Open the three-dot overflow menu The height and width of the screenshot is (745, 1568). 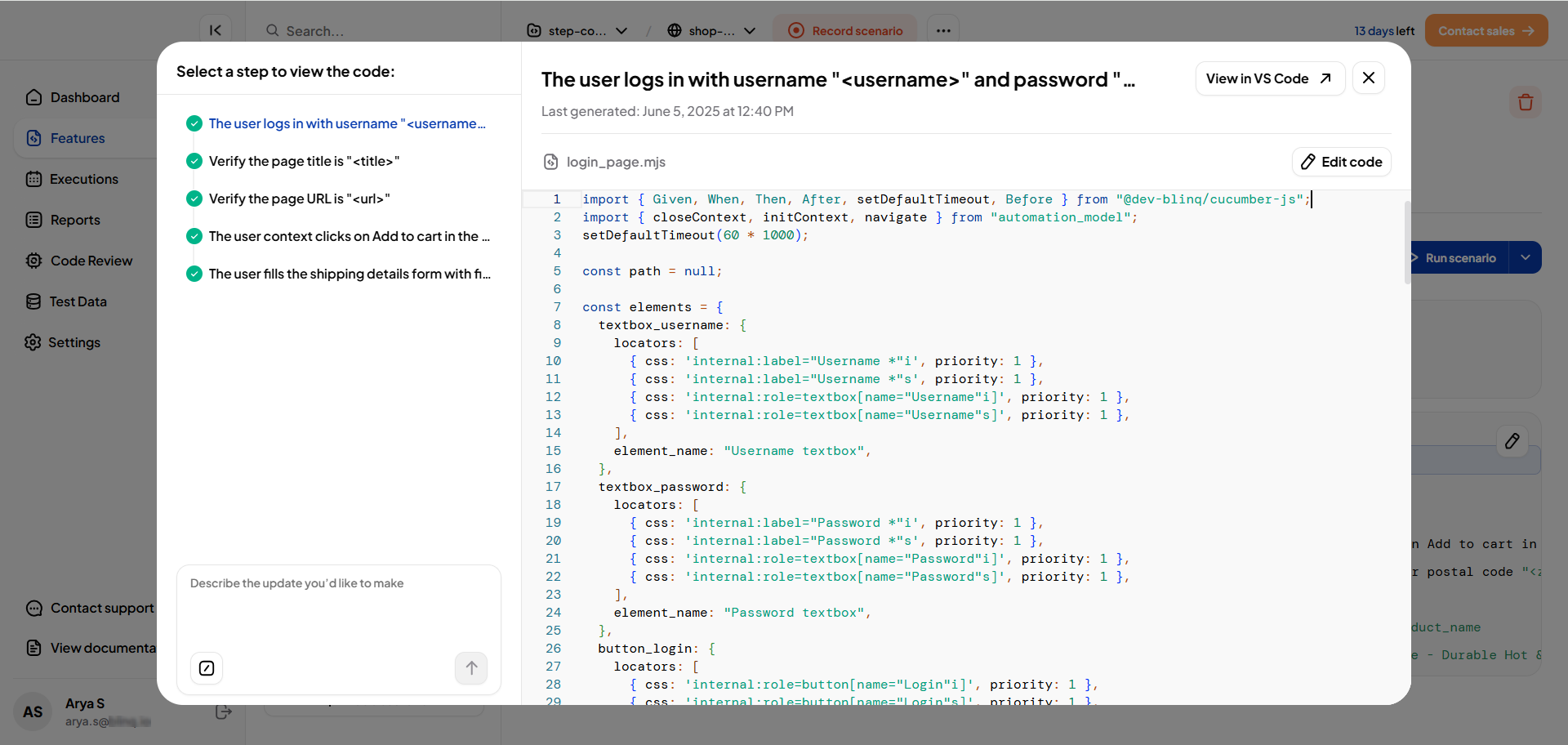pyautogui.click(x=942, y=30)
